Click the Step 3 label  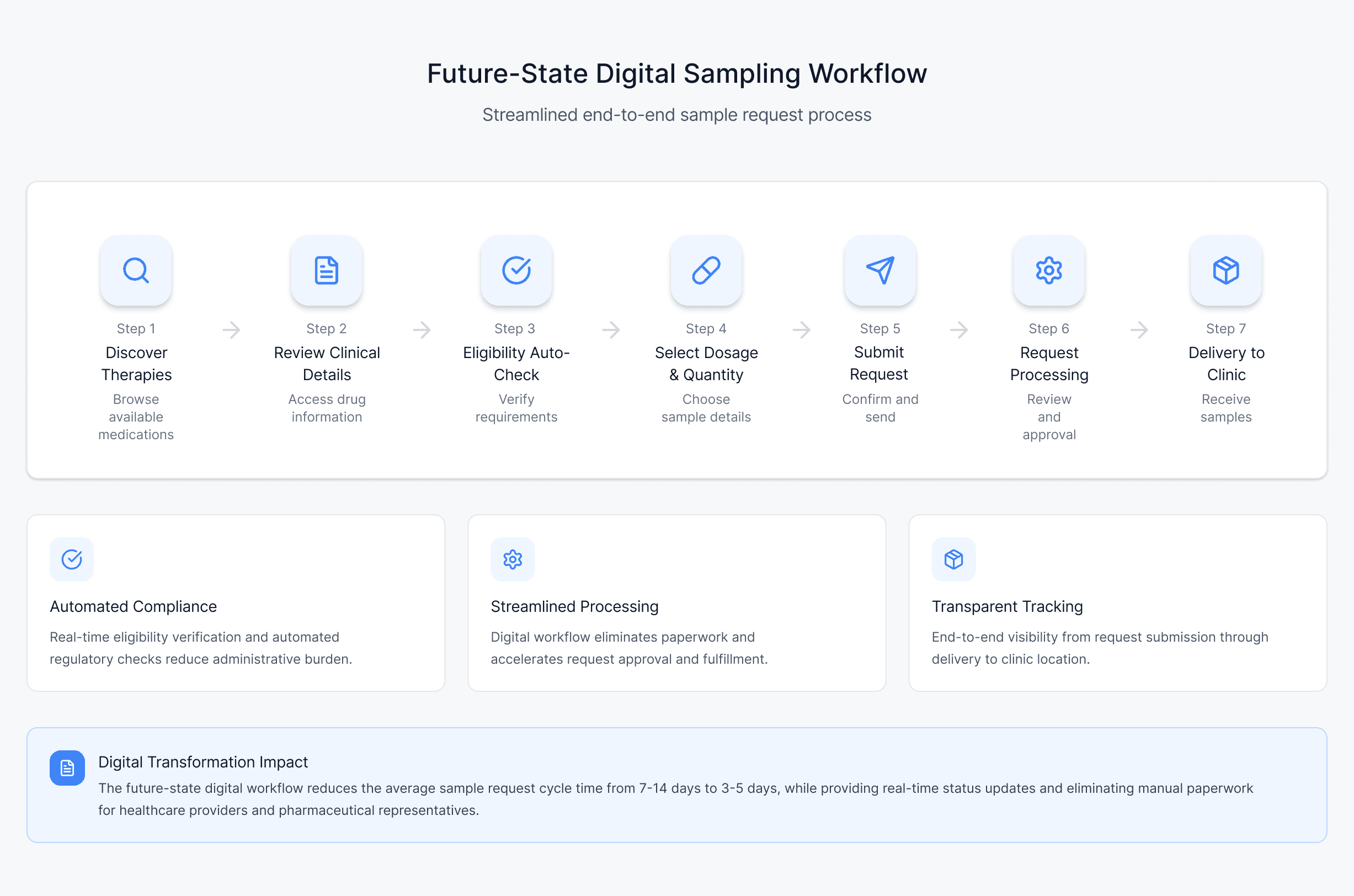point(514,329)
